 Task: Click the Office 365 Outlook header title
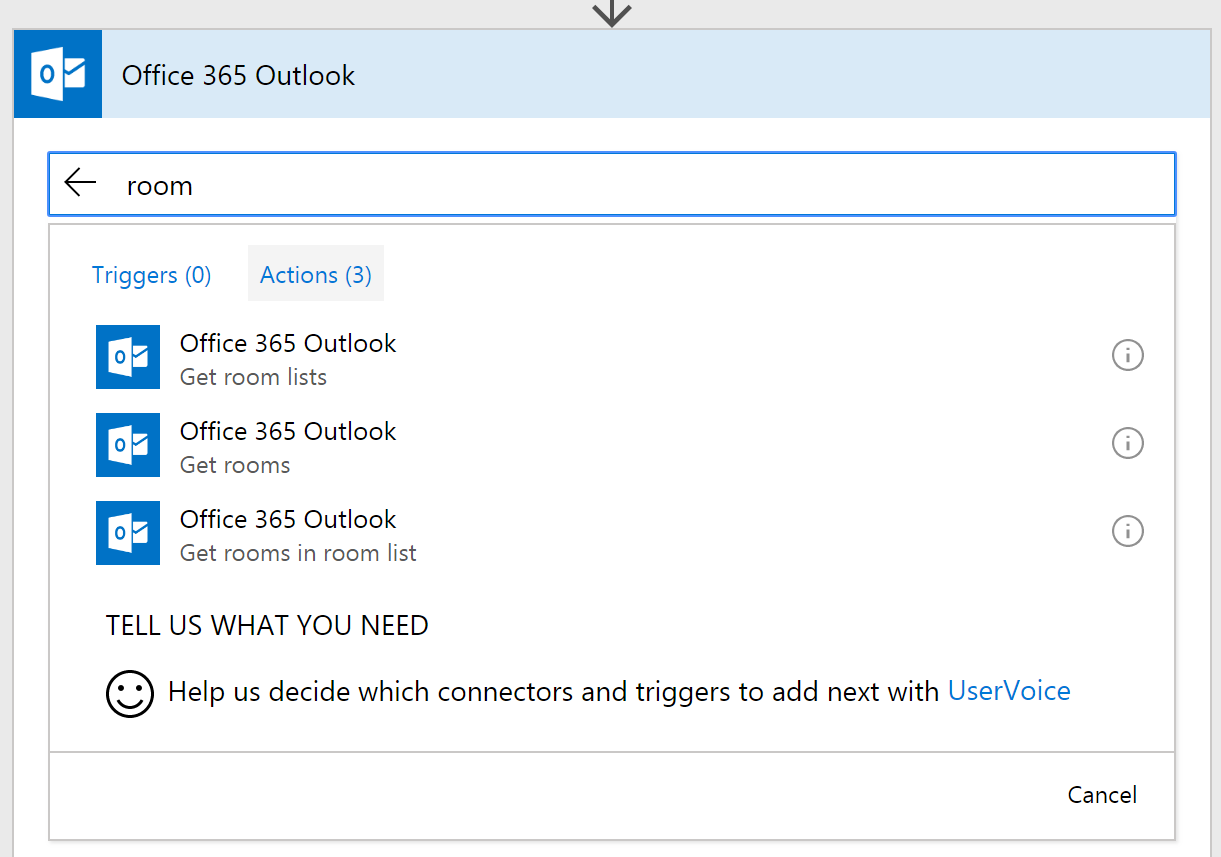coord(238,76)
